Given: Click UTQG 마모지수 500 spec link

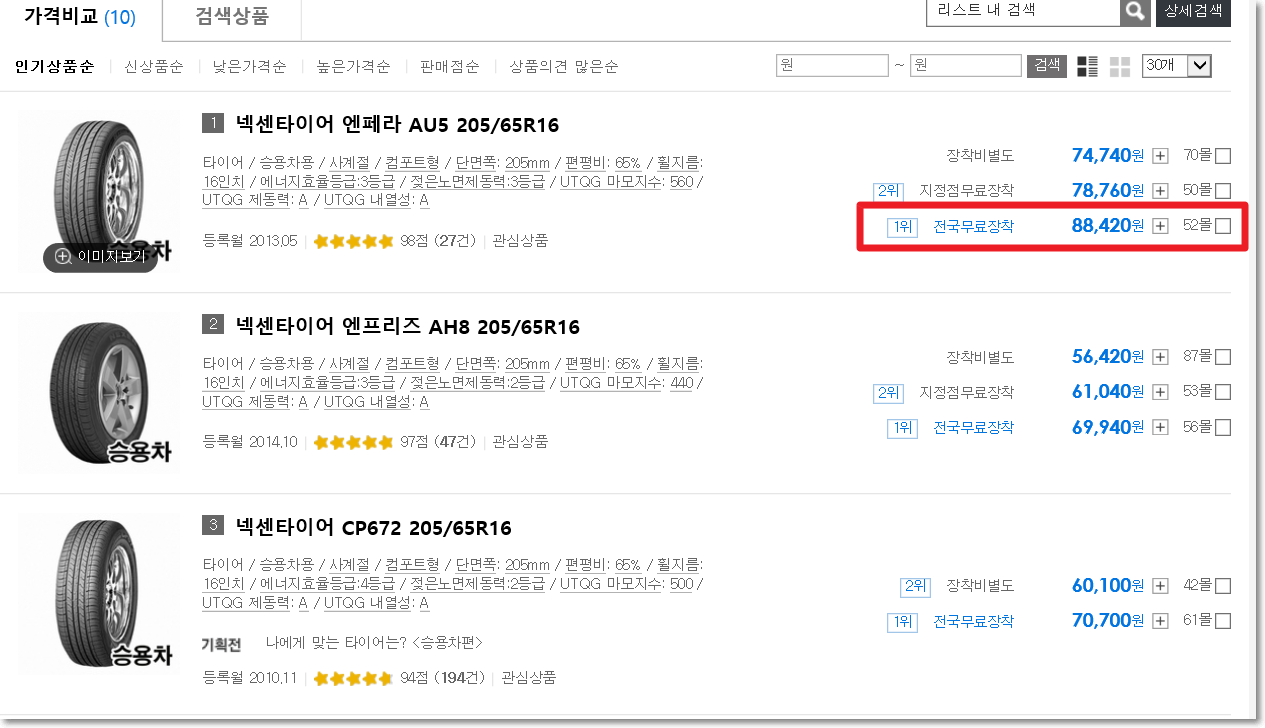Looking at the screenshot, I should 627,584.
